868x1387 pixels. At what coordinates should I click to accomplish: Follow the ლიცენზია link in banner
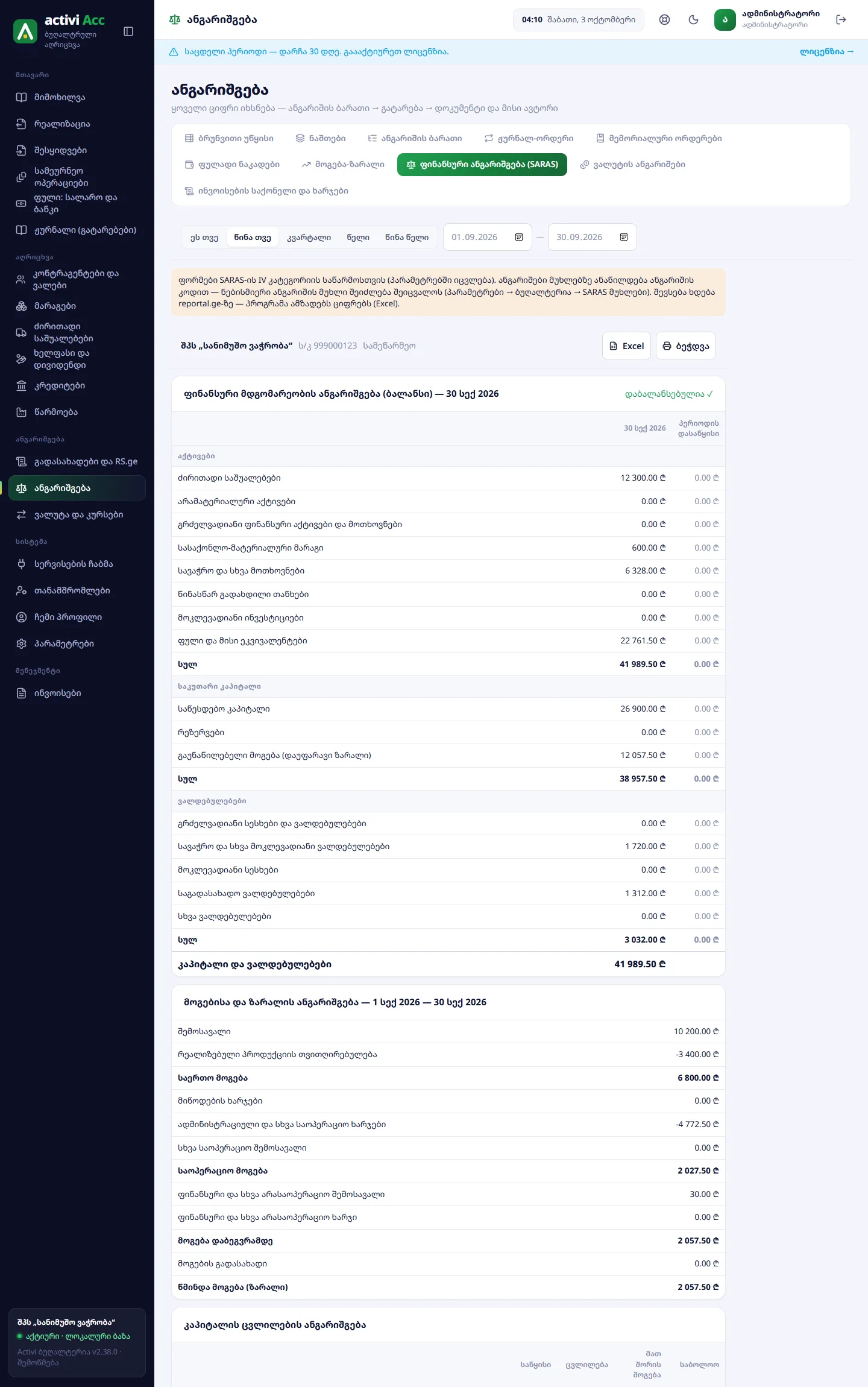826,52
